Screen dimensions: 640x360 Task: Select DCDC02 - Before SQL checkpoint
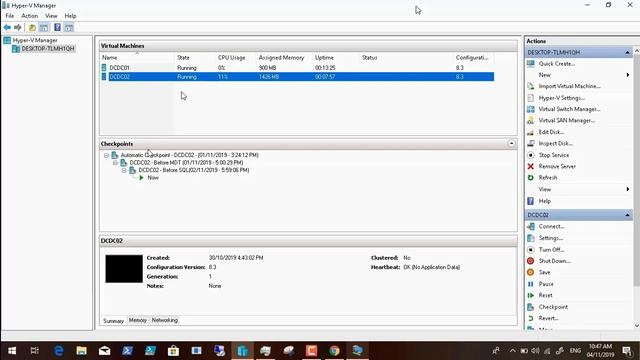pyautogui.click(x=194, y=170)
